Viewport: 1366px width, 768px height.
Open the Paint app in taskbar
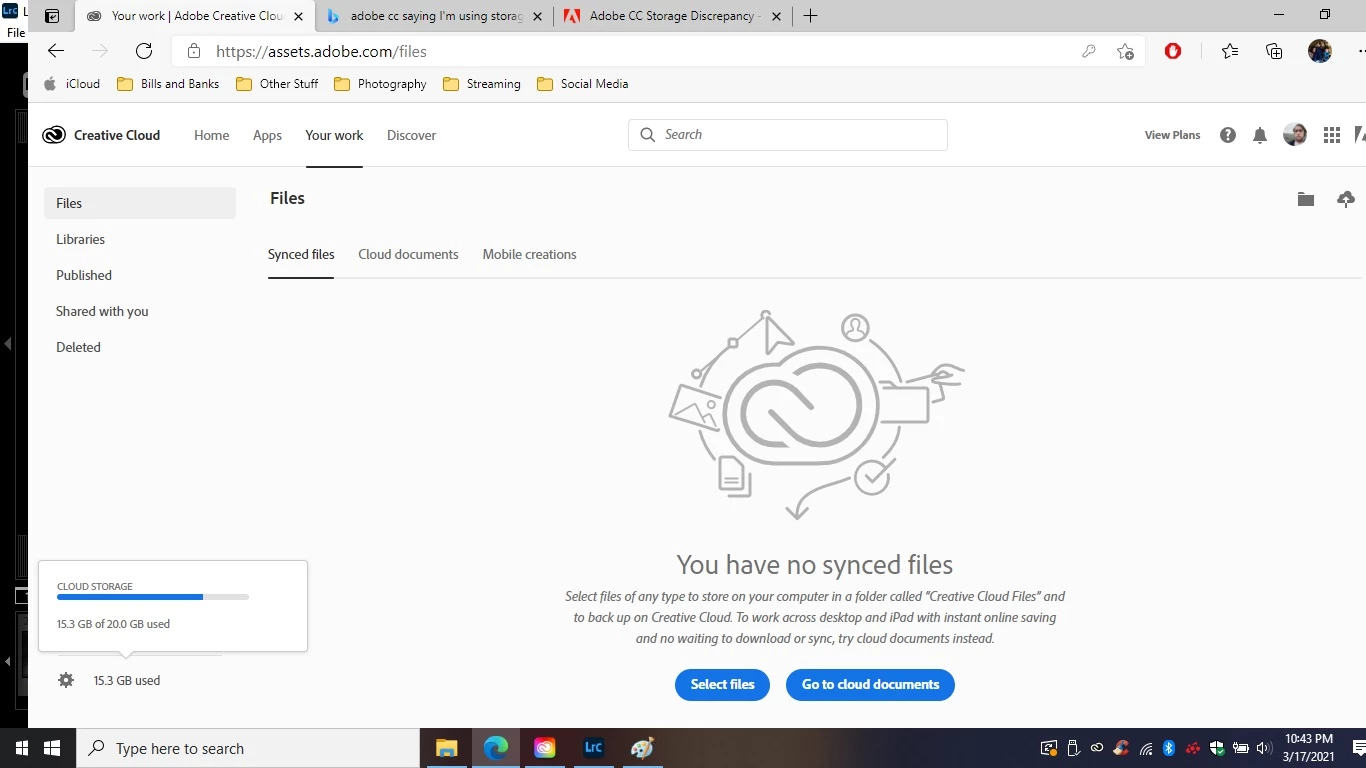643,748
